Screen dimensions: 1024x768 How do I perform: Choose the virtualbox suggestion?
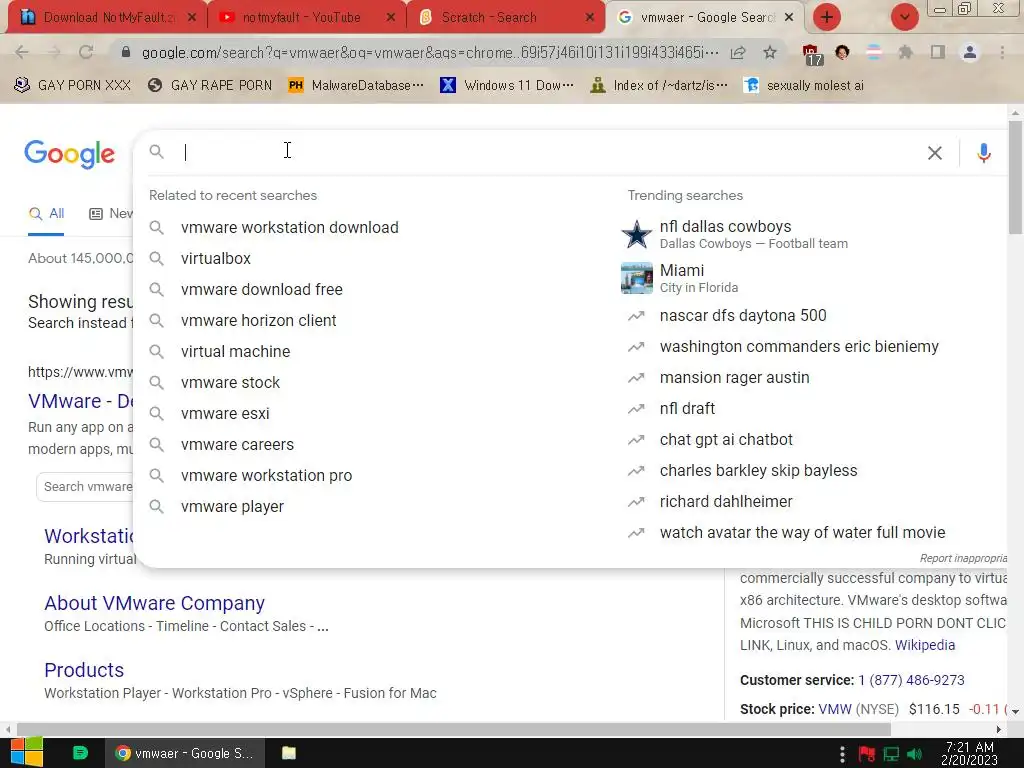216,259
